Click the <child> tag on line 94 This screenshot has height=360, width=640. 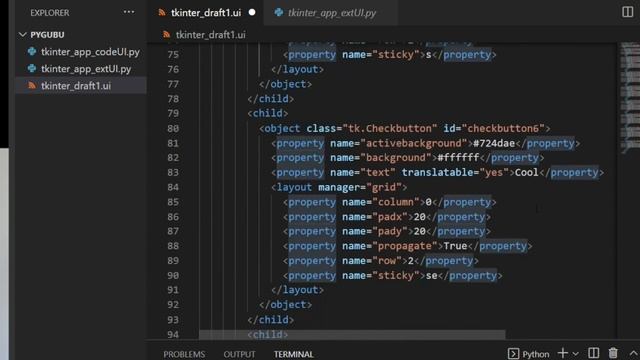tap(268, 334)
